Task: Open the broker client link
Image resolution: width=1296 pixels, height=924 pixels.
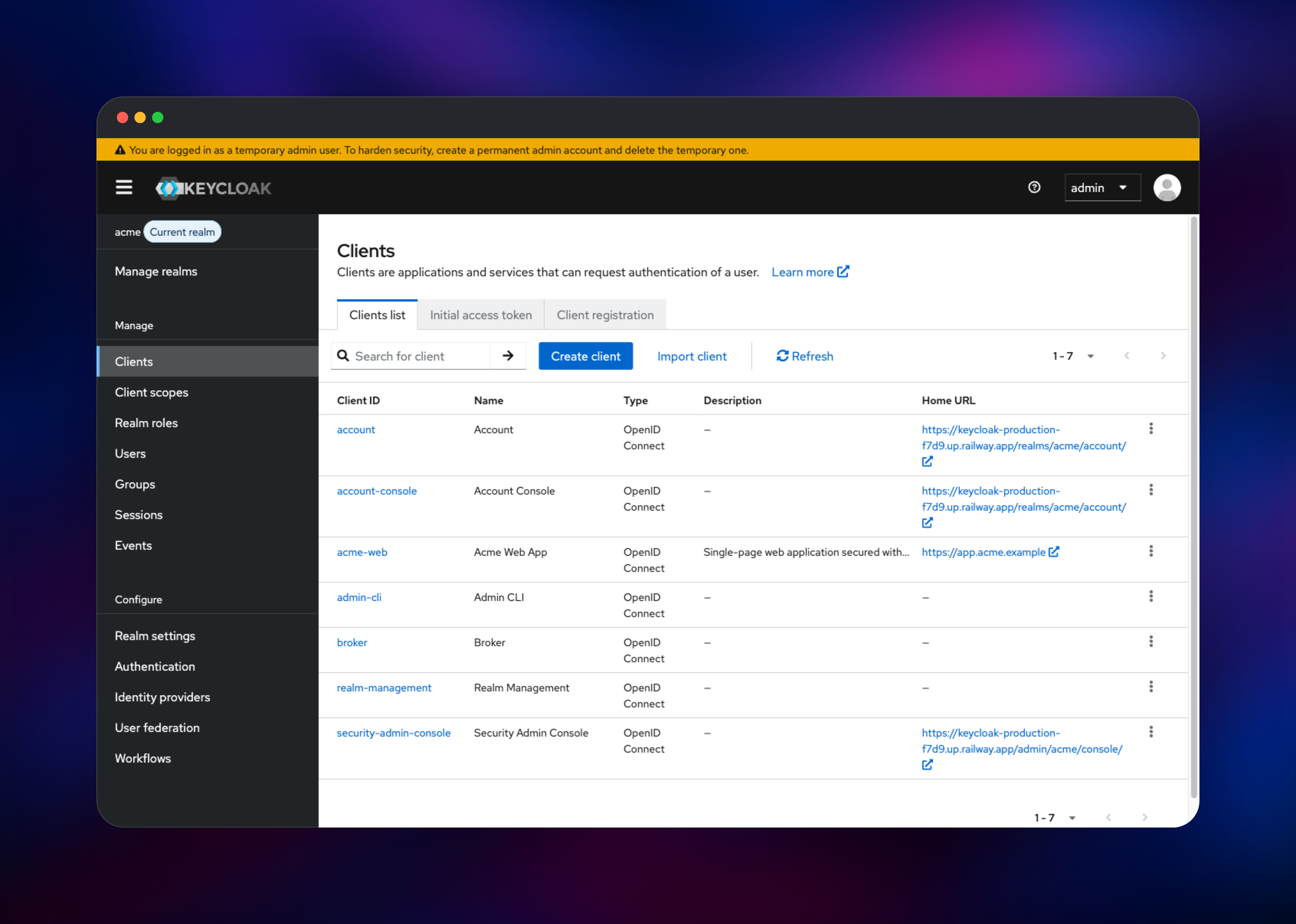Action: pyautogui.click(x=352, y=643)
